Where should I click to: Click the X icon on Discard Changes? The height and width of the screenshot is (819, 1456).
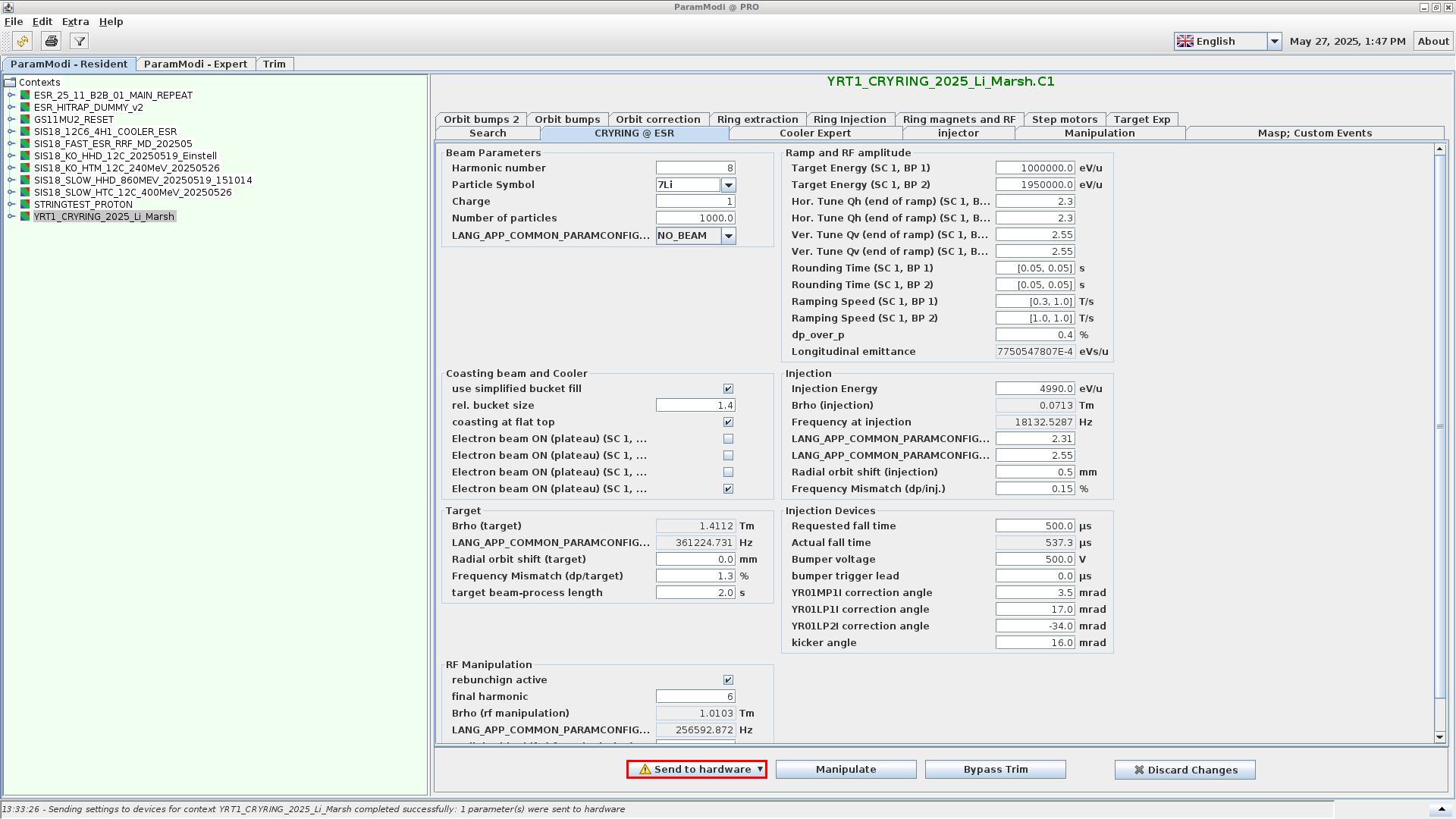point(1139,770)
